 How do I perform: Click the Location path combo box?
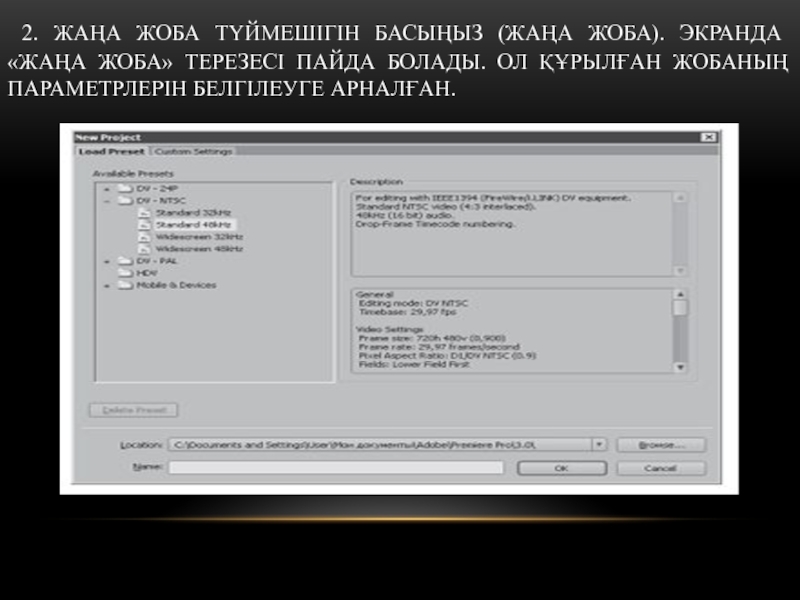(x=387, y=445)
